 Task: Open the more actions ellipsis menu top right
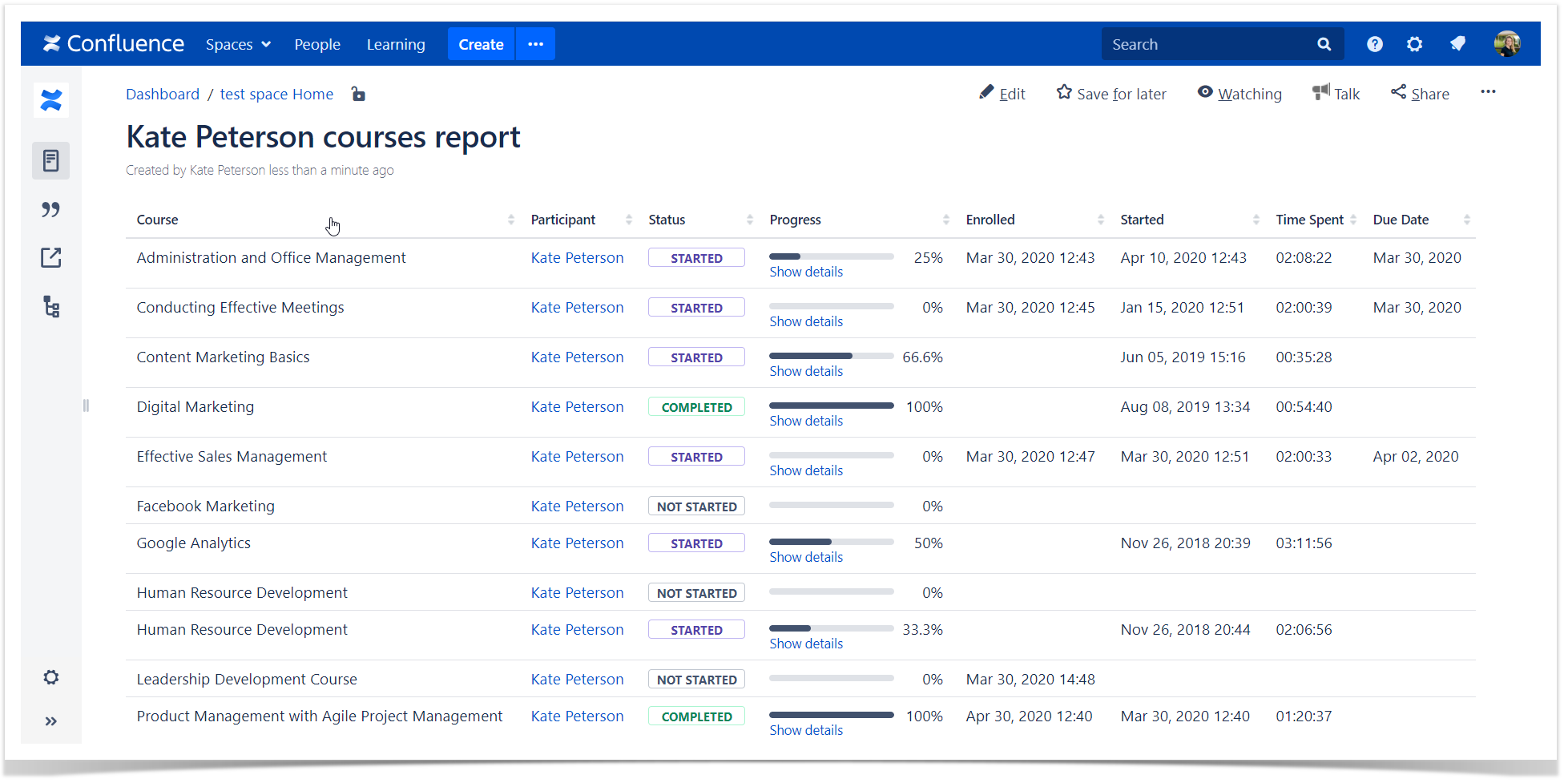1488,92
